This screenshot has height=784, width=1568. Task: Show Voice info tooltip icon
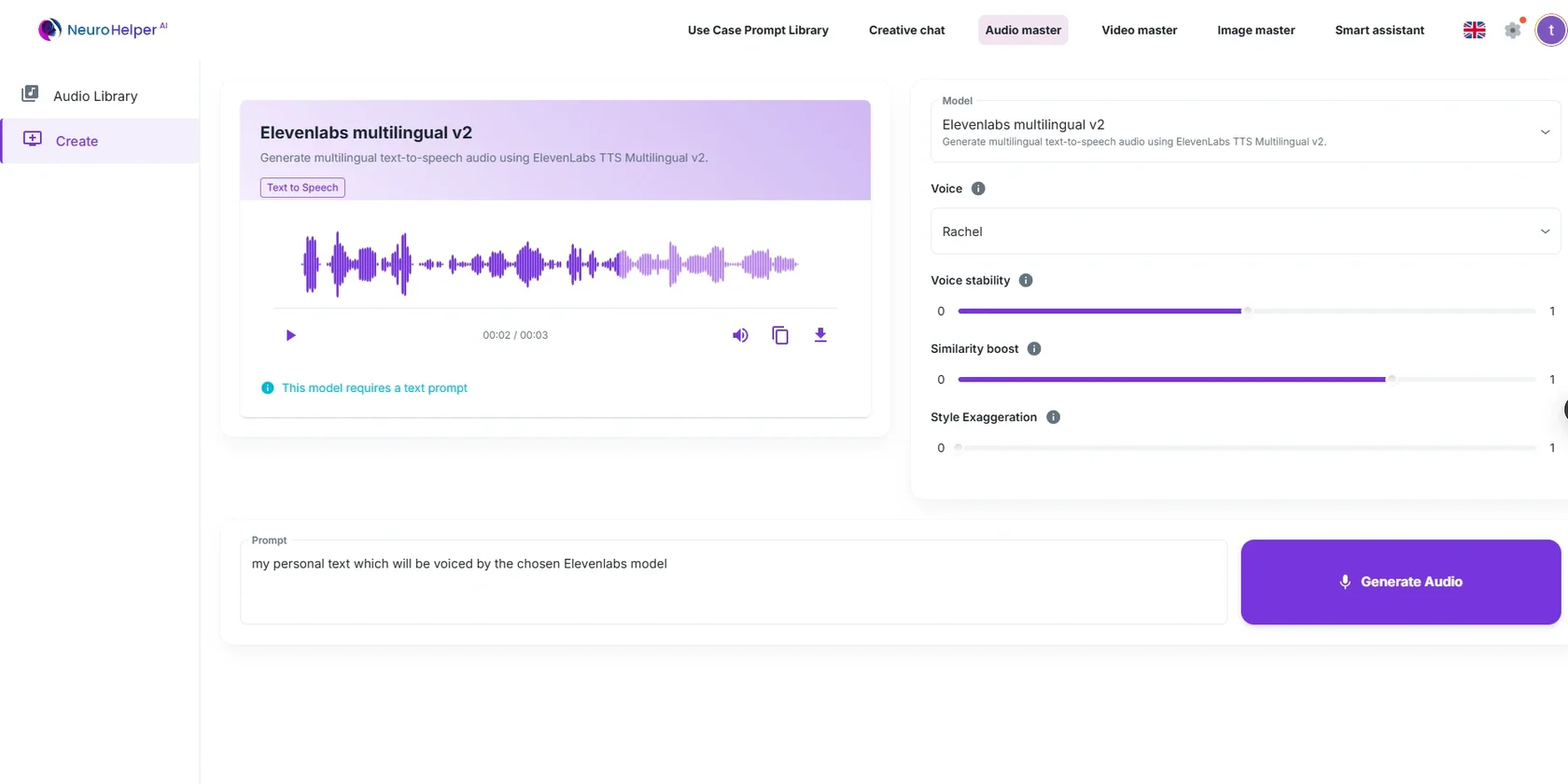(x=978, y=189)
